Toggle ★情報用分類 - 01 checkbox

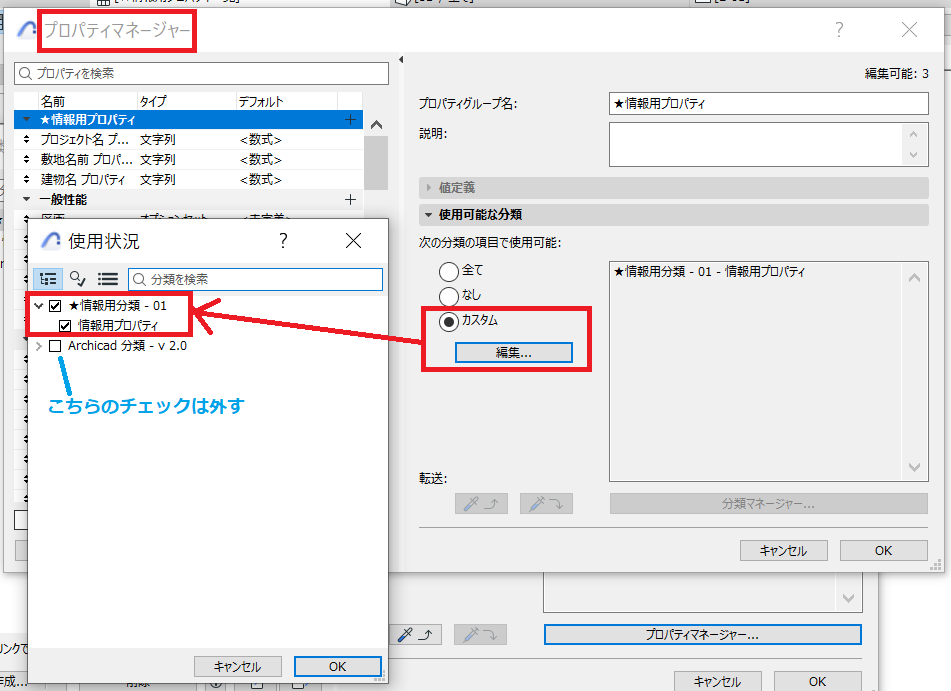[x=55, y=306]
